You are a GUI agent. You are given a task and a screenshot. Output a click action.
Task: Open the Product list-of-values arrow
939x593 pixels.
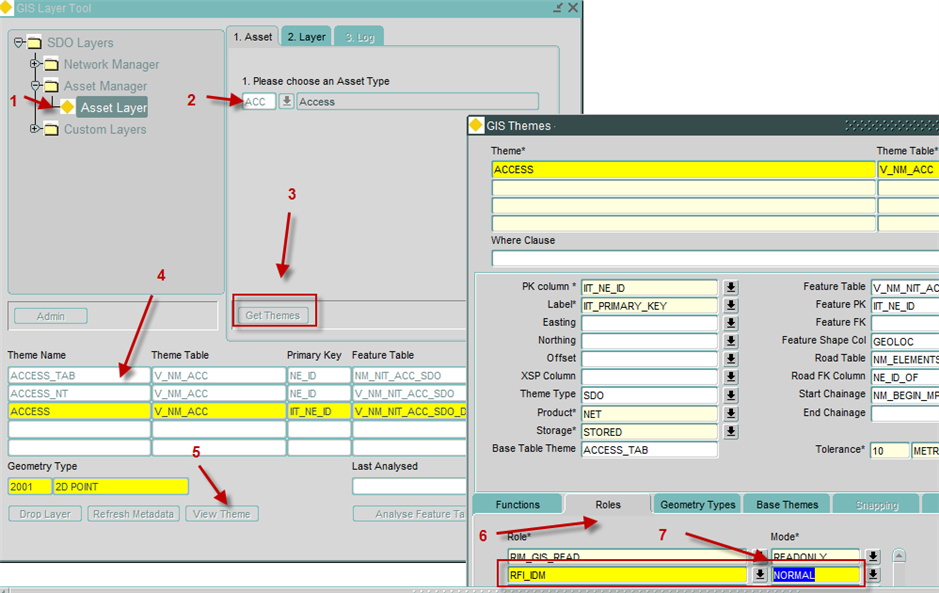click(731, 413)
